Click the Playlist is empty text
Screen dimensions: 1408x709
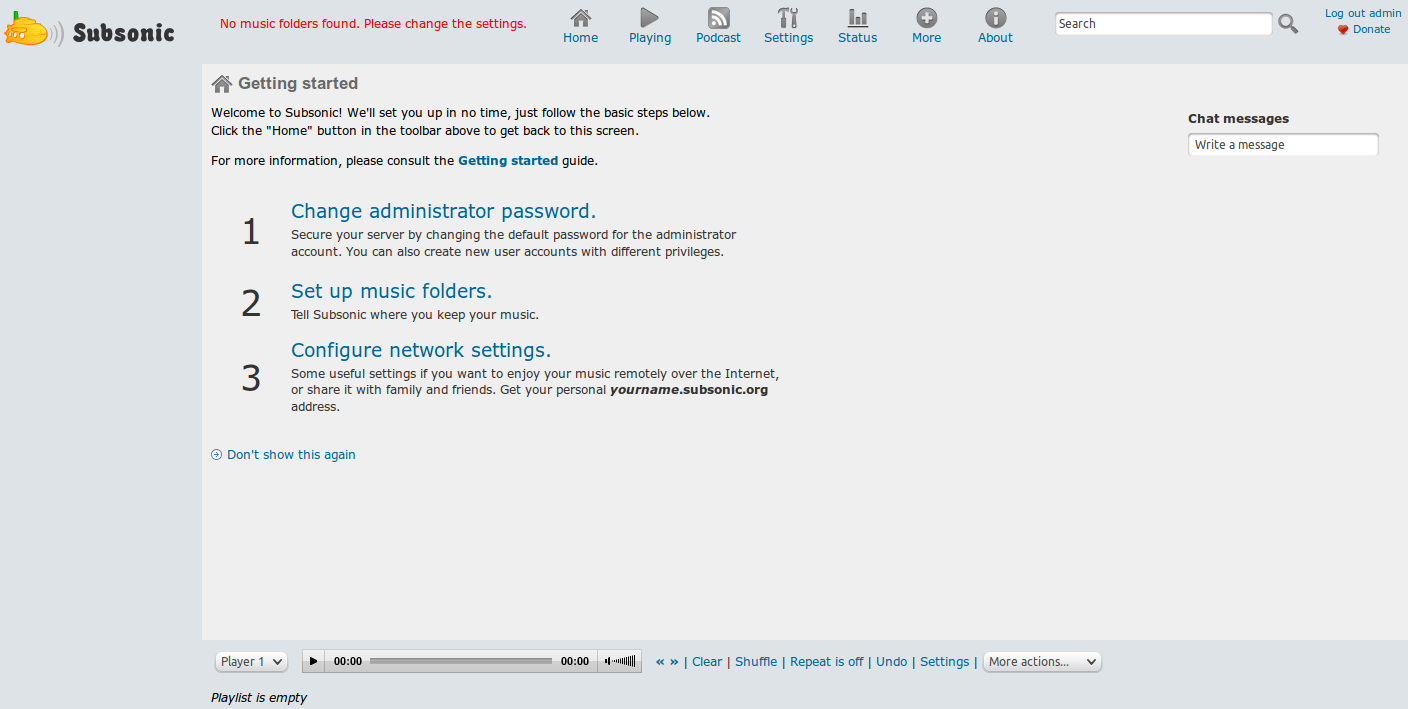coord(259,698)
